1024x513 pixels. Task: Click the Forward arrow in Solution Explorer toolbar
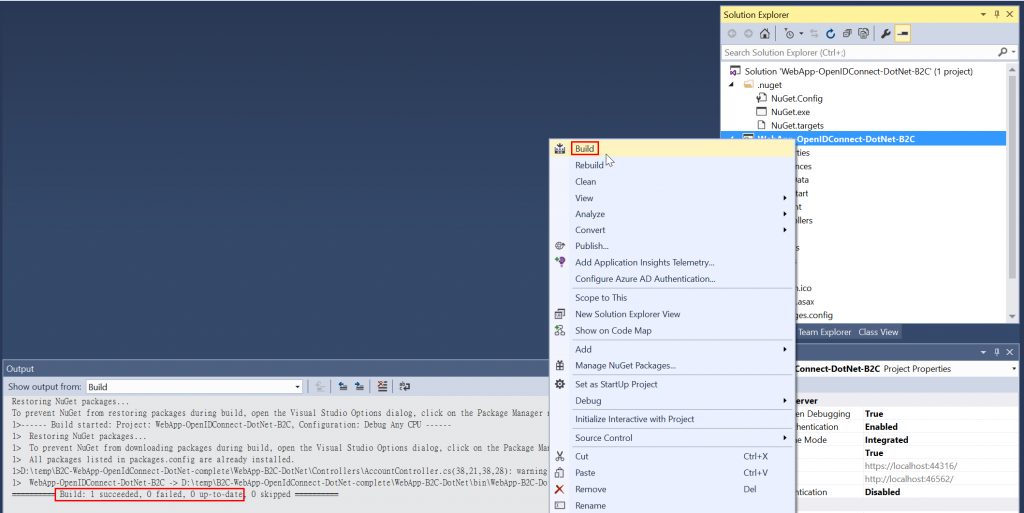tap(748, 33)
